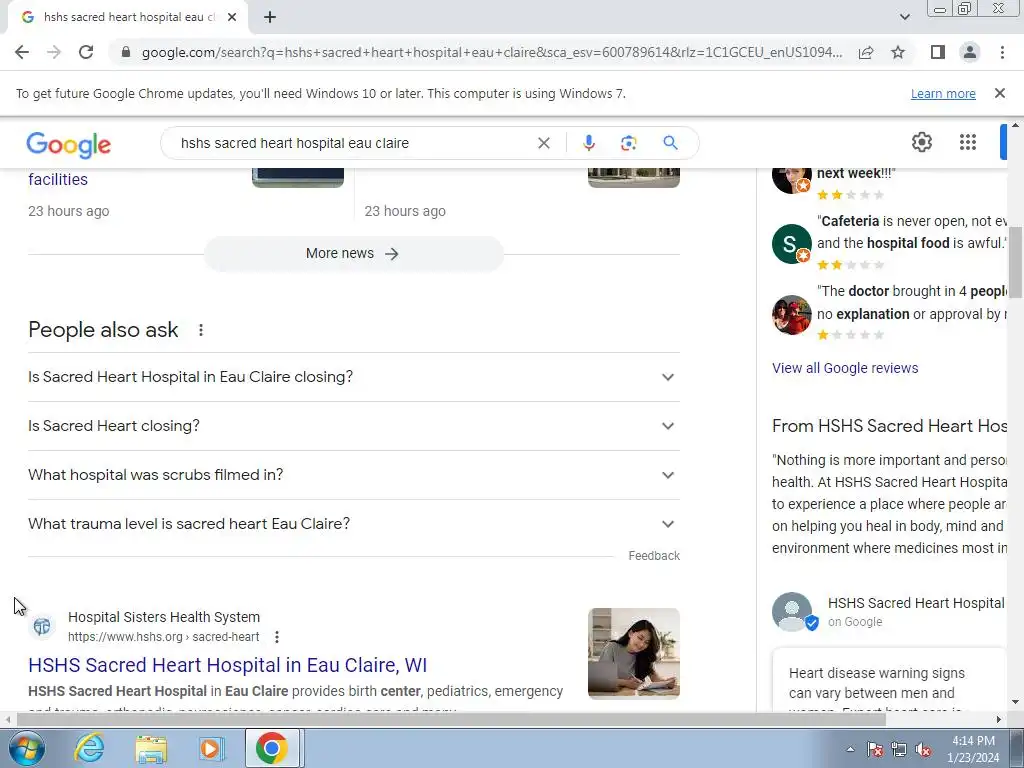
Task: Close the hshs sacred heart hospital tab
Action: (x=232, y=17)
